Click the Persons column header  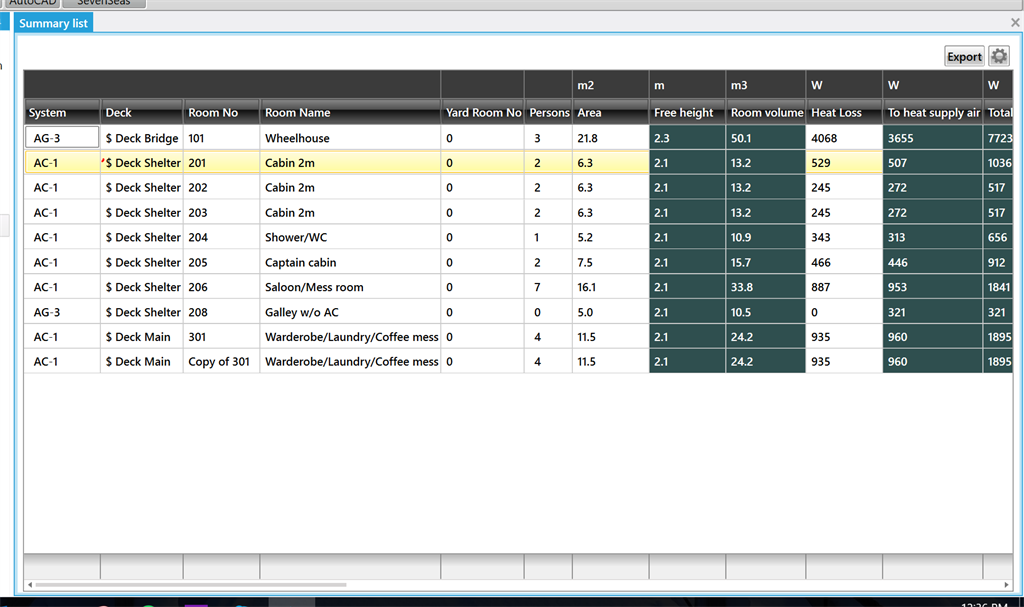[549, 112]
